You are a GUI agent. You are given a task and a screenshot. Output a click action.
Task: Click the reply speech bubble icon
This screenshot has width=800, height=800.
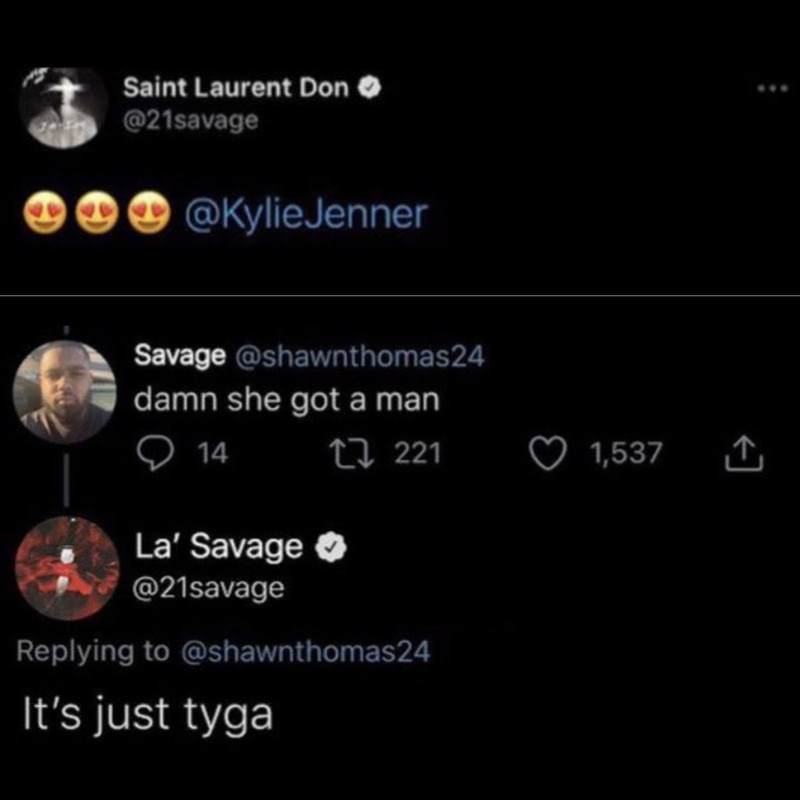tap(155, 454)
